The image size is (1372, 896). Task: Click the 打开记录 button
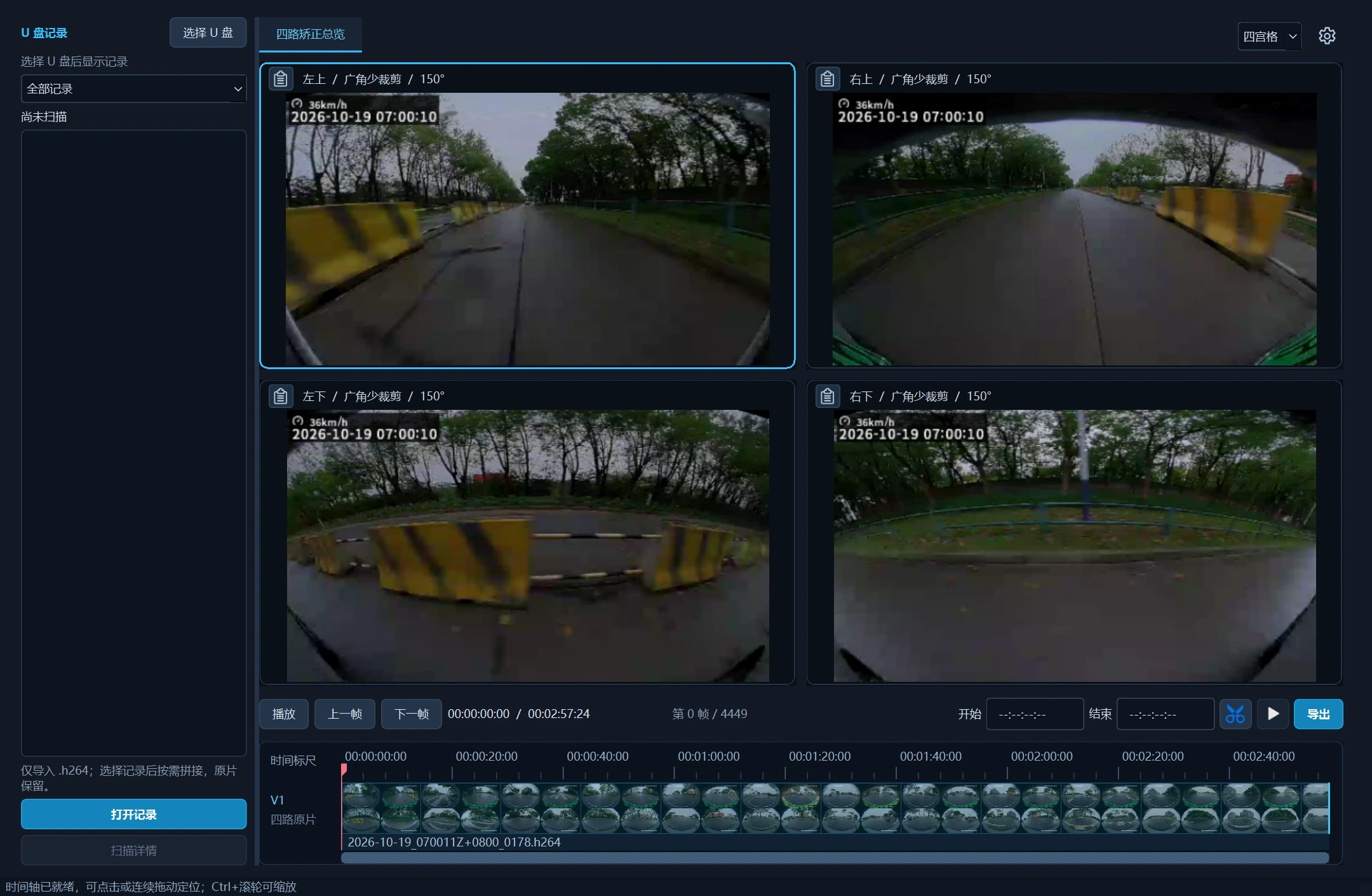point(133,814)
